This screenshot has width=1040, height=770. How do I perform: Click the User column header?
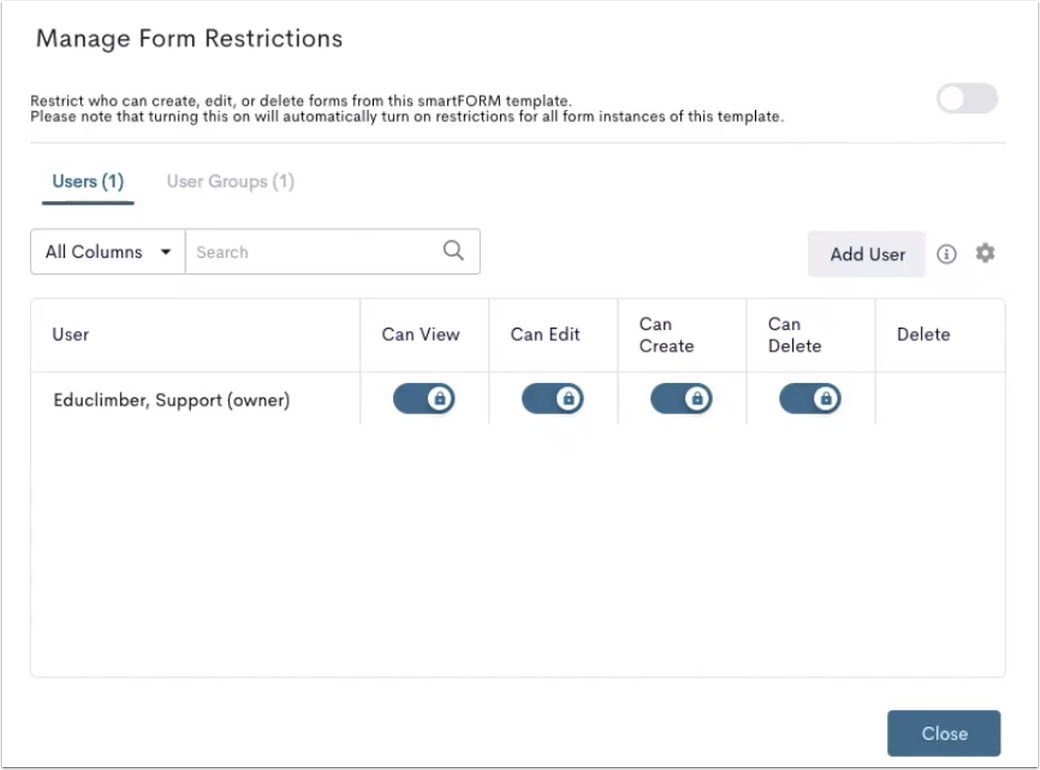click(195, 335)
